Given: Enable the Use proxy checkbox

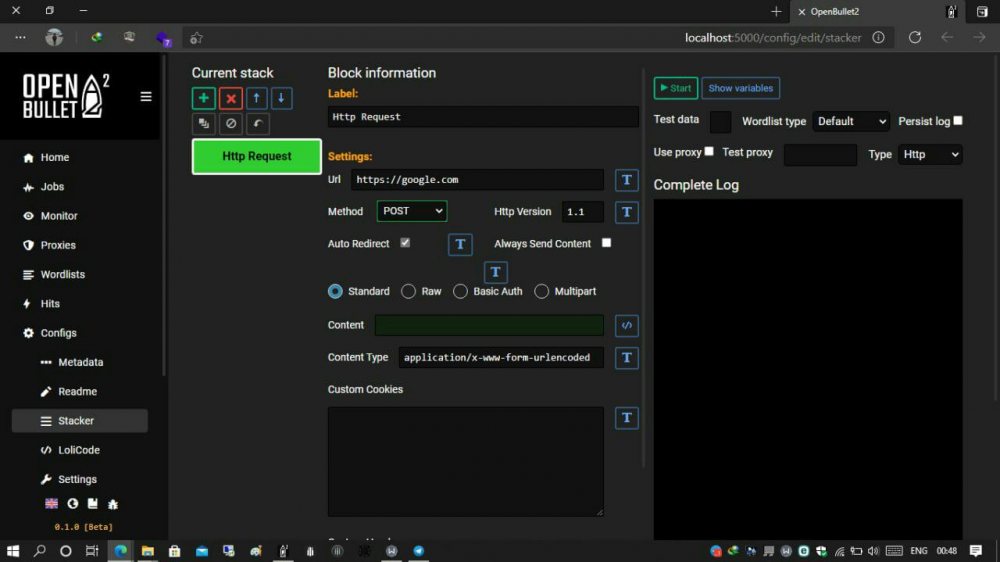Looking at the screenshot, I should point(709,151).
